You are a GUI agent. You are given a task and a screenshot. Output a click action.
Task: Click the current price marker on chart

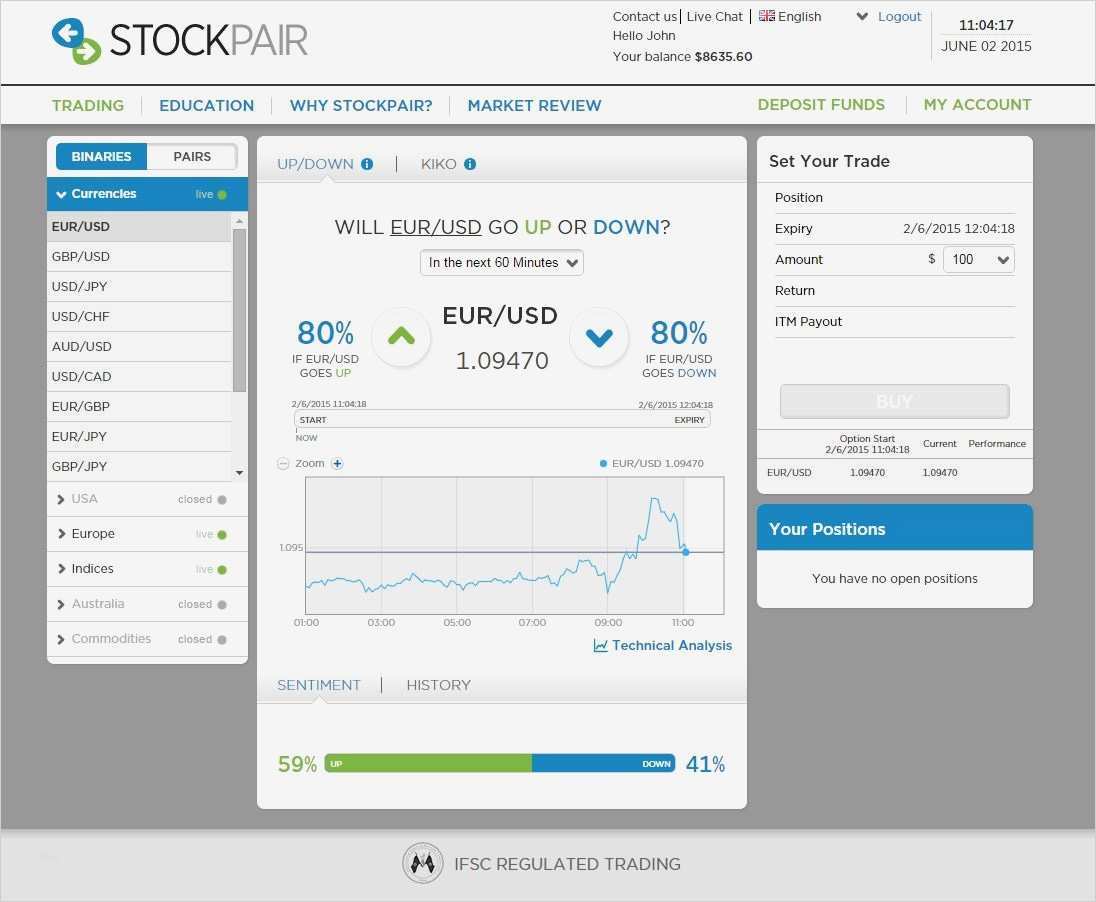[x=686, y=552]
